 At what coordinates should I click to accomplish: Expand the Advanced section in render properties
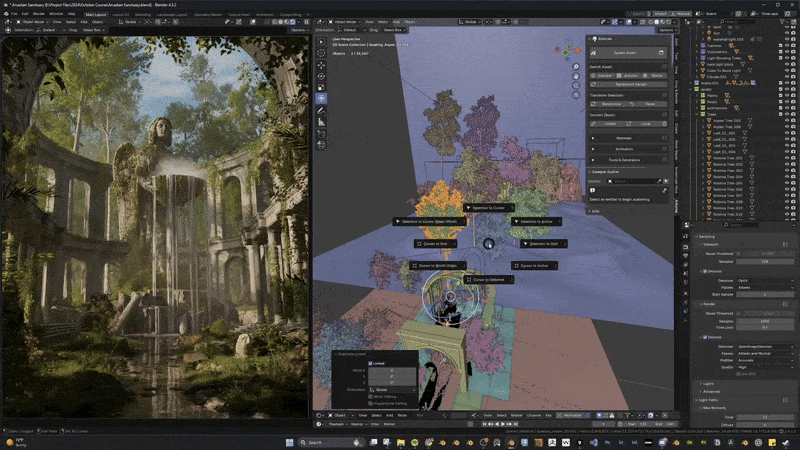click(x=701, y=392)
